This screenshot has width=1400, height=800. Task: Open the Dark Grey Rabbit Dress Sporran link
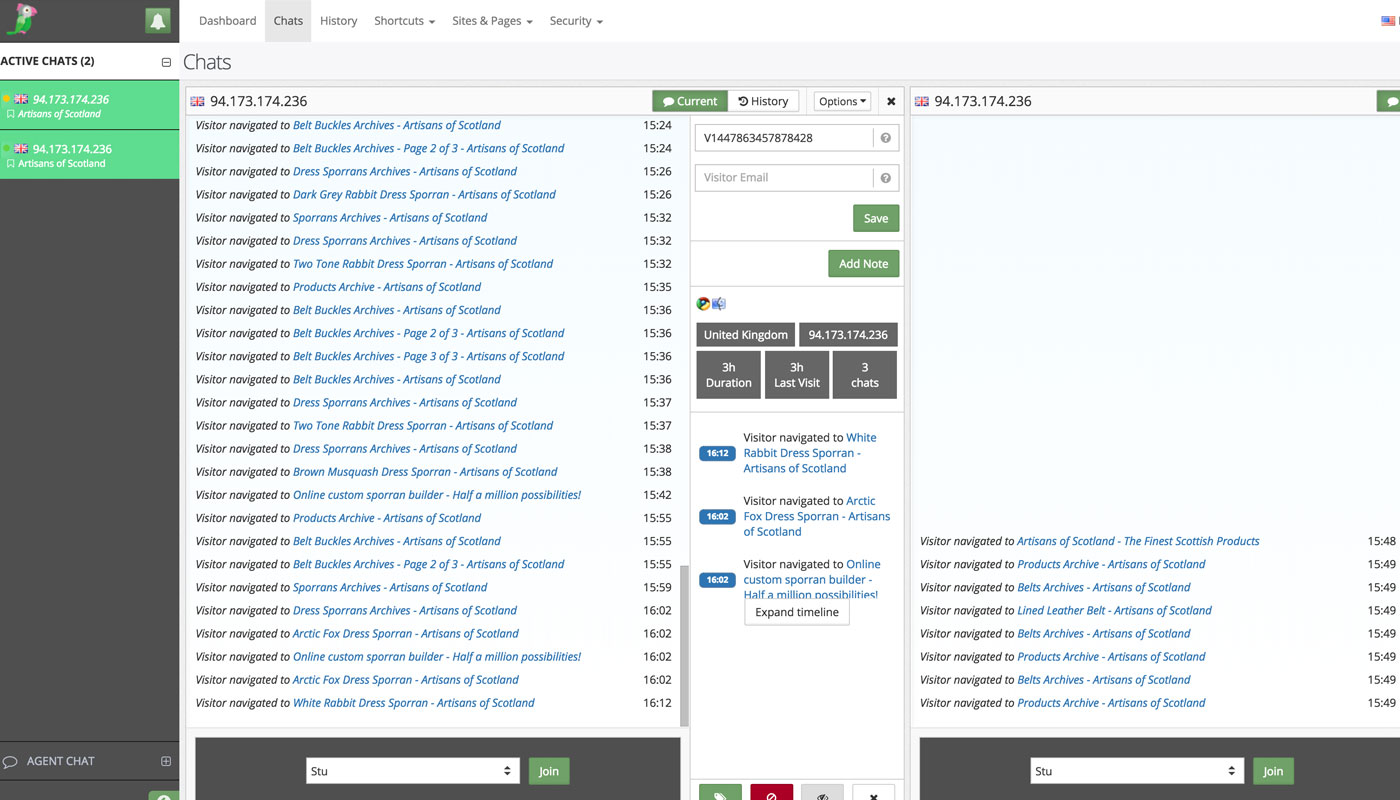424,195
